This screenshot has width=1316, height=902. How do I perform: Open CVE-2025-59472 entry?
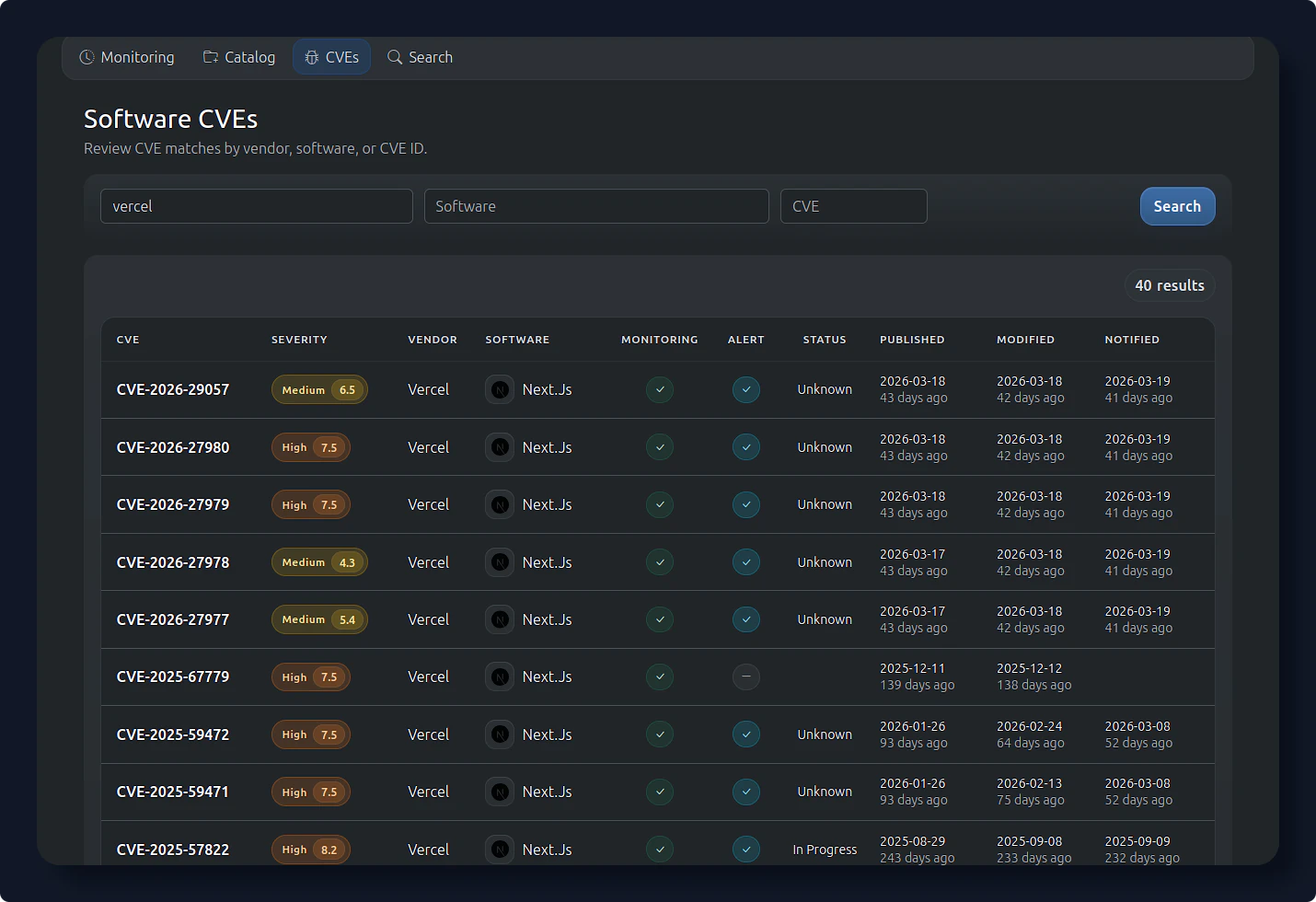173,734
